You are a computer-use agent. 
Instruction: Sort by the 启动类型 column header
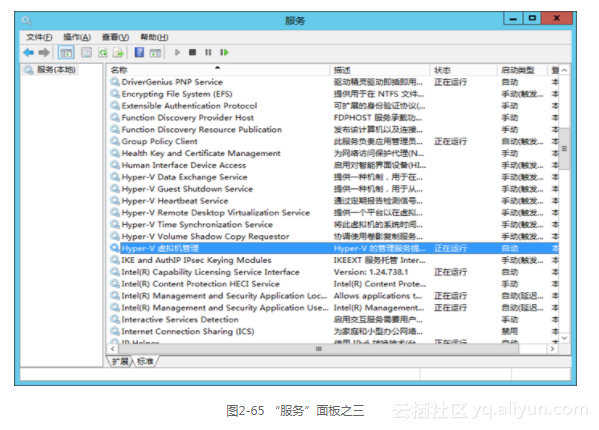[x=523, y=70]
